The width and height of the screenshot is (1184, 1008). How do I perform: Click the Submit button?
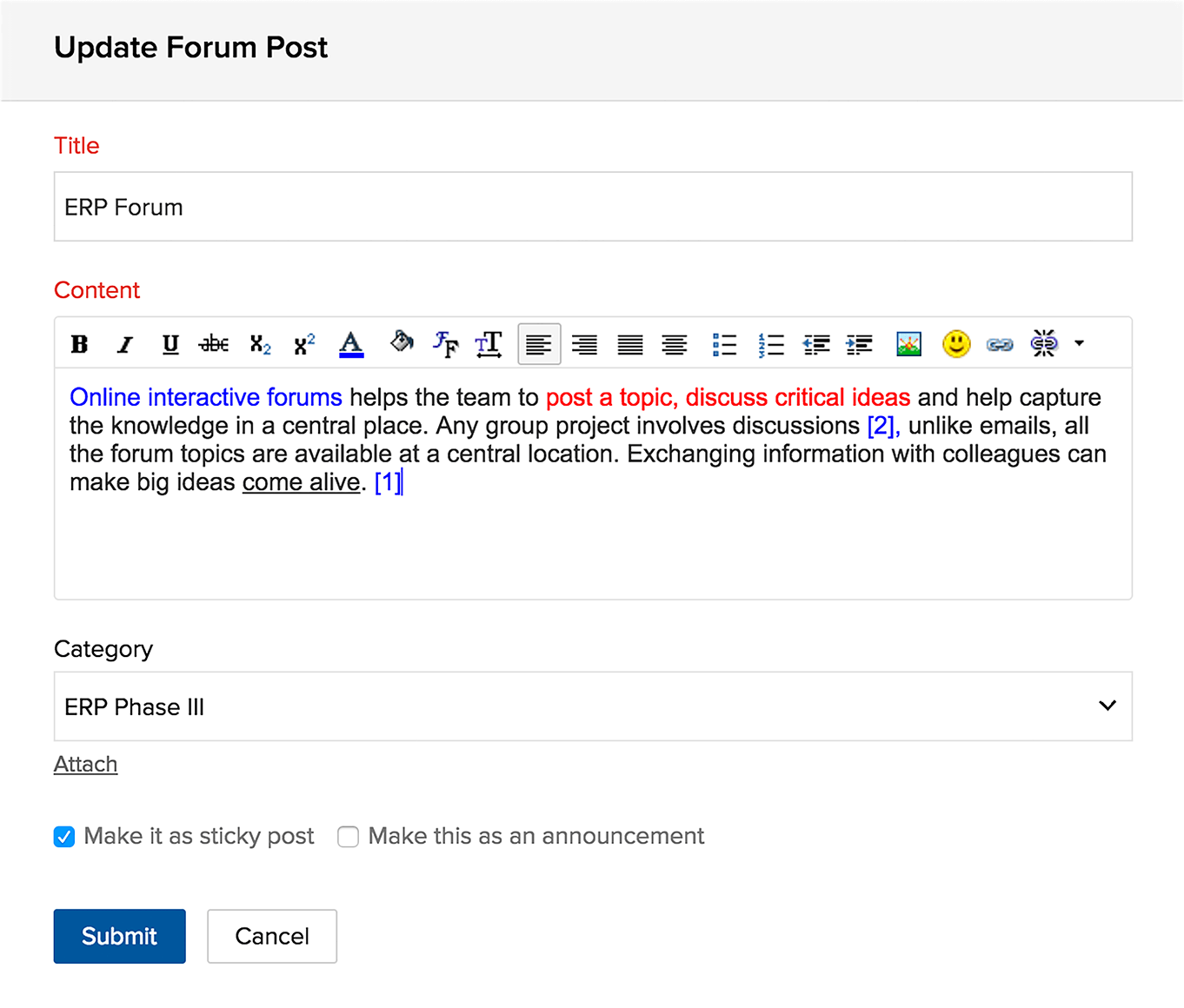[120, 936]
